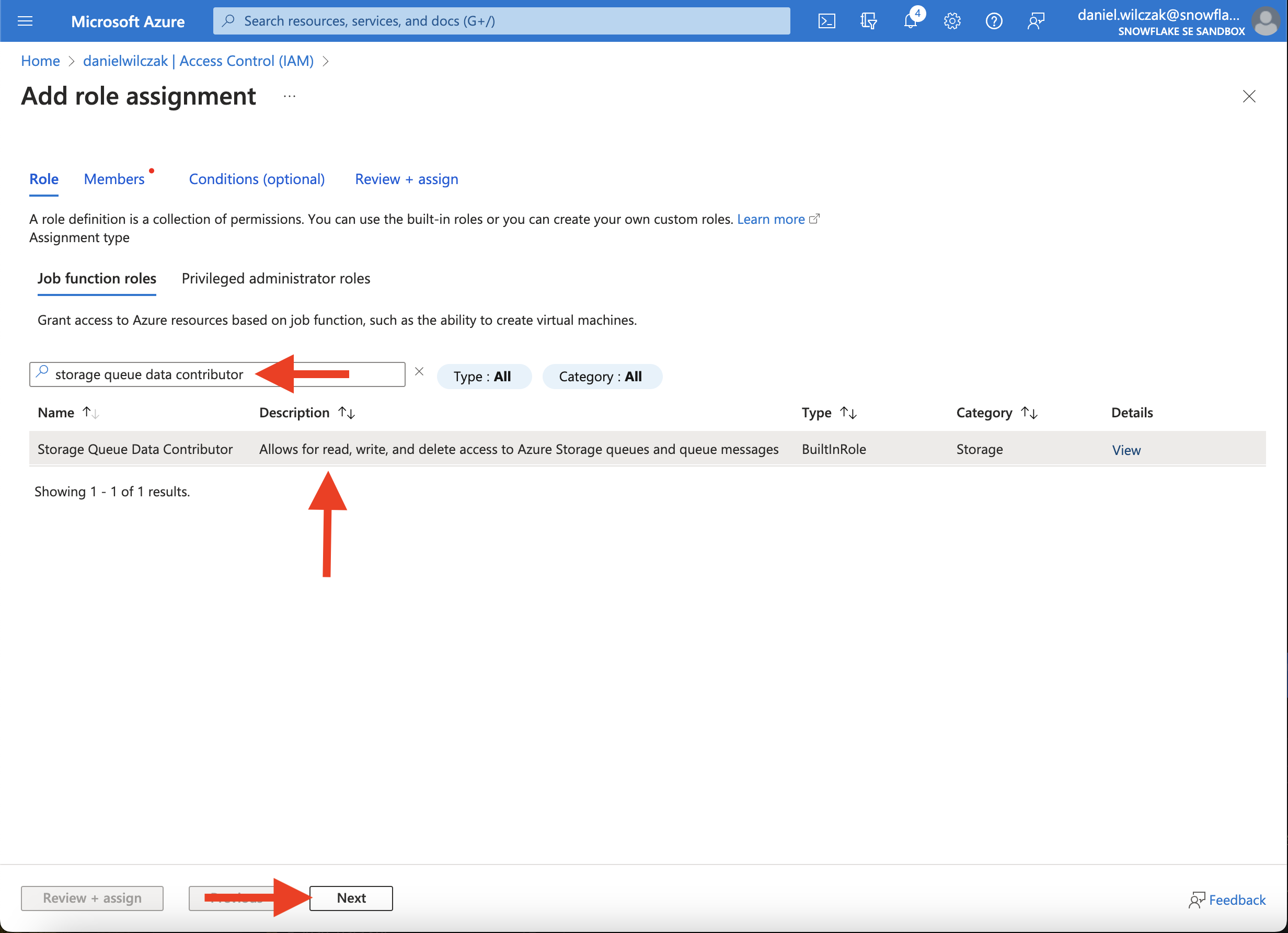The width and height of the screenshot is (1288, 933).
Task: Click the ellipsis next to Add role assignment
Action: click(290, 96)
